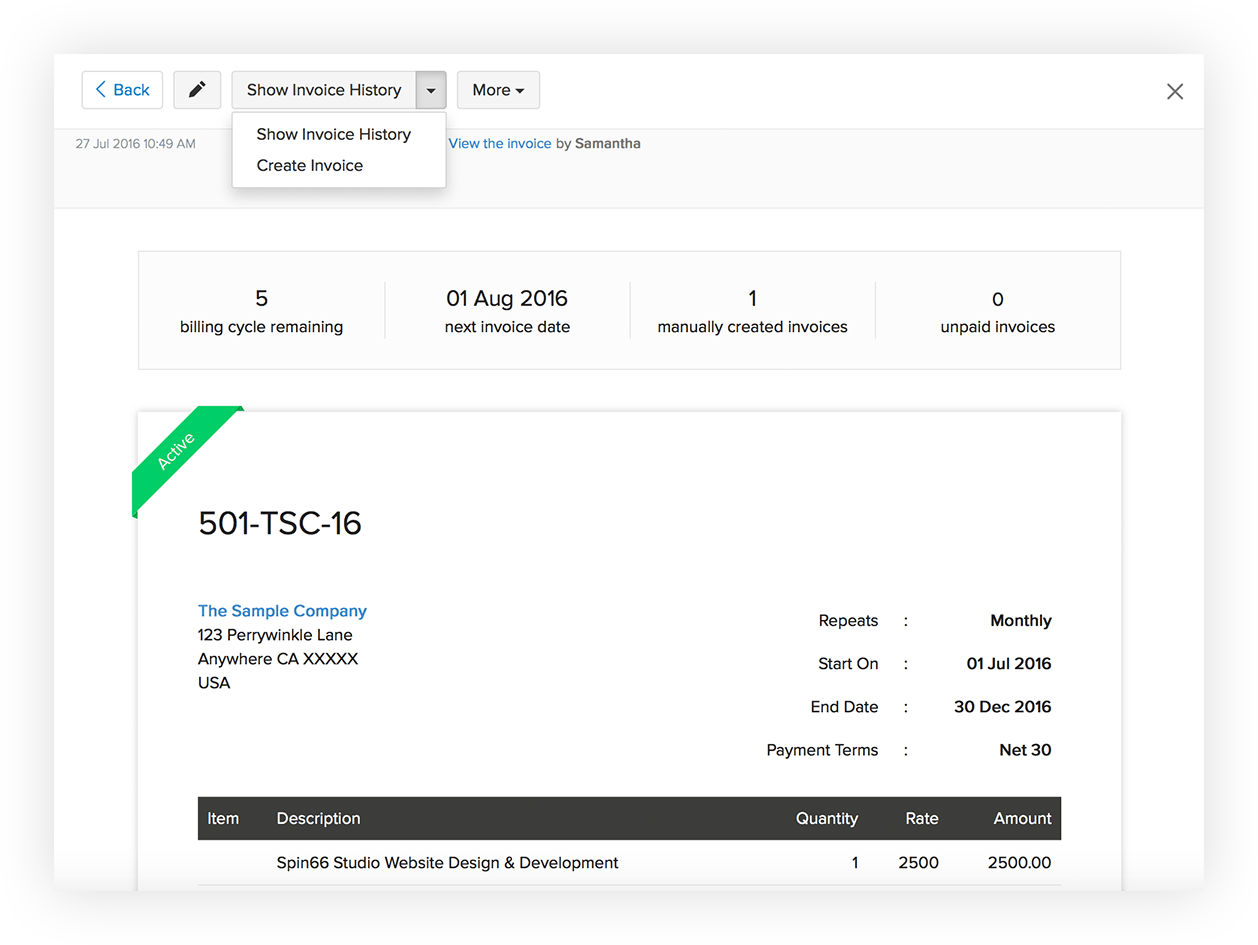The width and height of the screenshot is (1258, 945).
Task: Expand the More options dropdown
Action: point(498,90)
